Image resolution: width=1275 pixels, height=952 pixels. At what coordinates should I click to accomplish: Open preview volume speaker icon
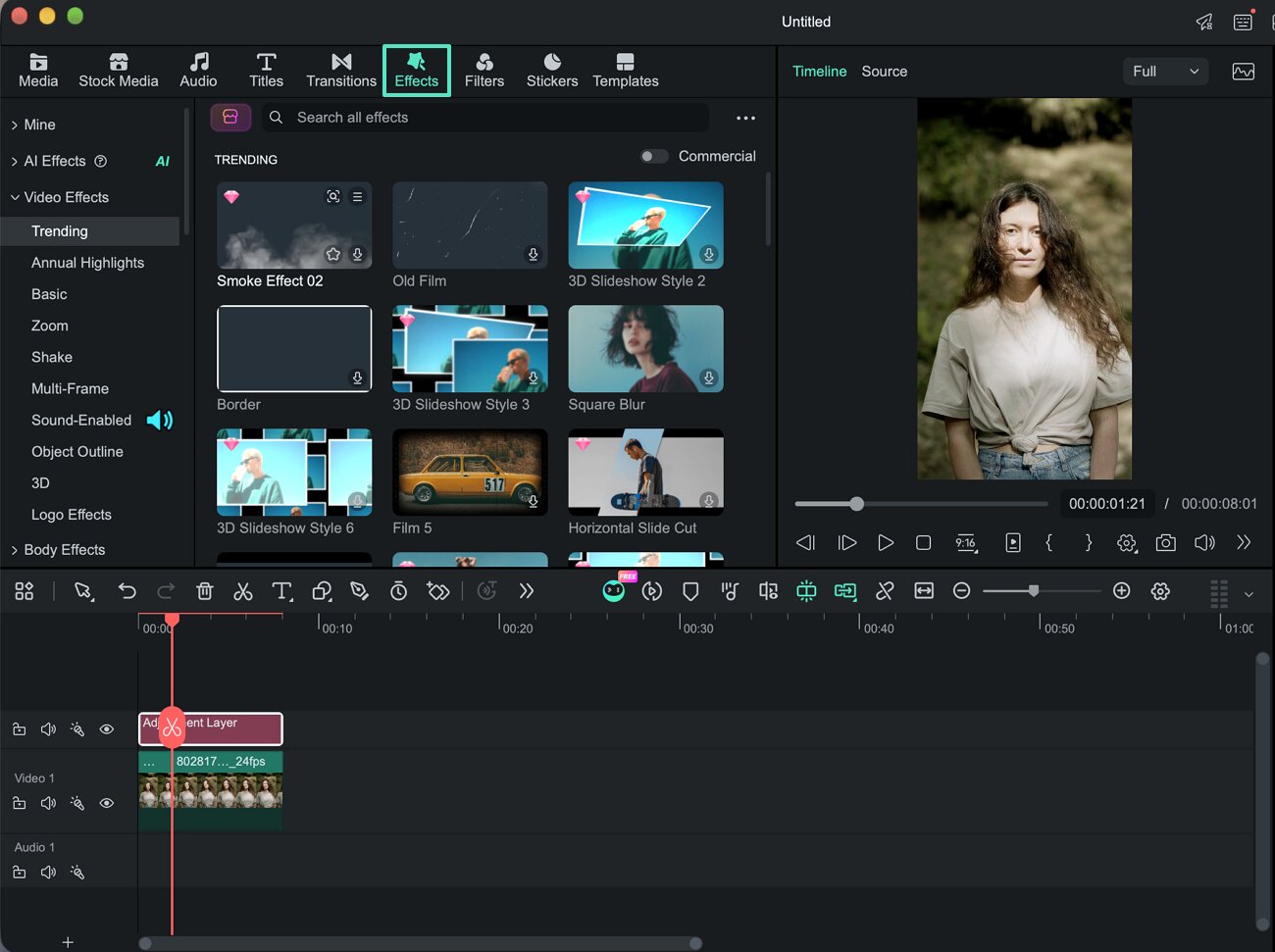[x=1204, y=542]
